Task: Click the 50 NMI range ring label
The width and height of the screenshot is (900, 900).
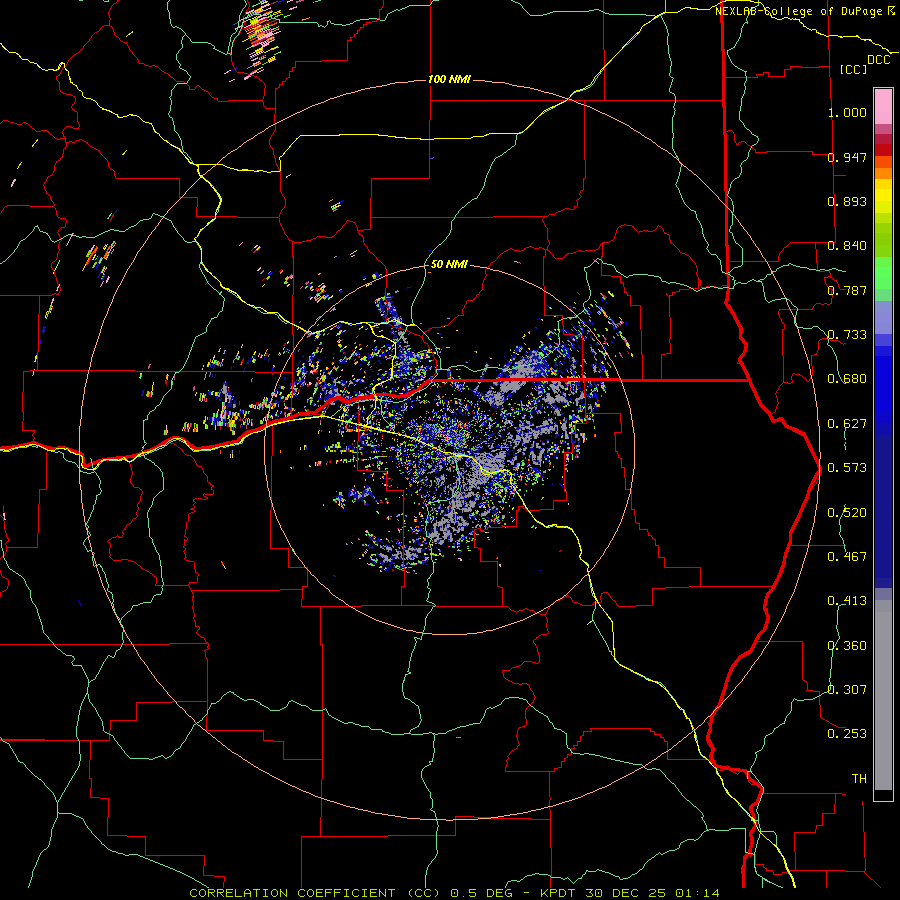Action: coord(449,264)
